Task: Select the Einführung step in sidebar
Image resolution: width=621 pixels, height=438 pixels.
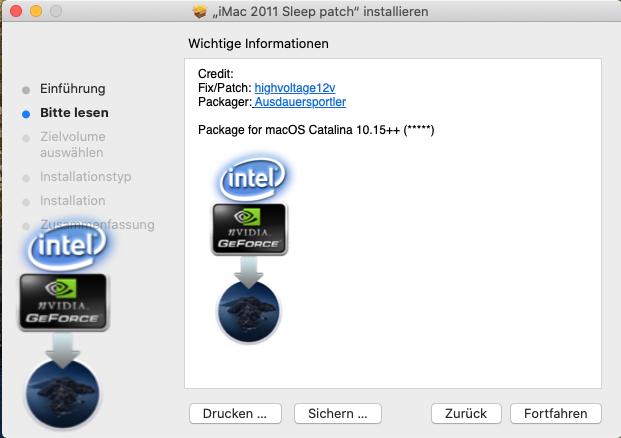Action: pos(73,88)
